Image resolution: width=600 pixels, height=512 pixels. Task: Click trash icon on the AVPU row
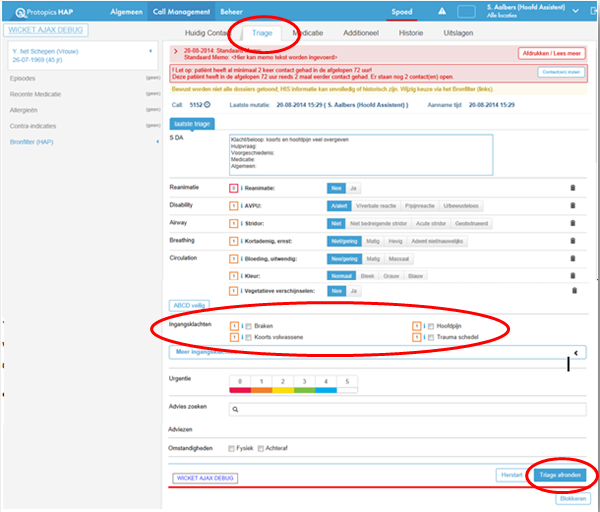(x=573, y=204)
